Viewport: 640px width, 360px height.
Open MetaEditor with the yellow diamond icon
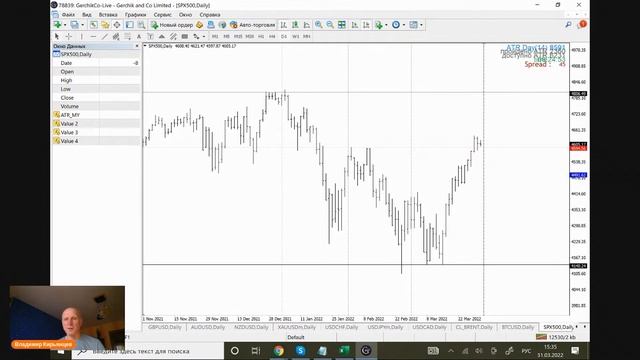pyautogui.click(x=200, y=25)
